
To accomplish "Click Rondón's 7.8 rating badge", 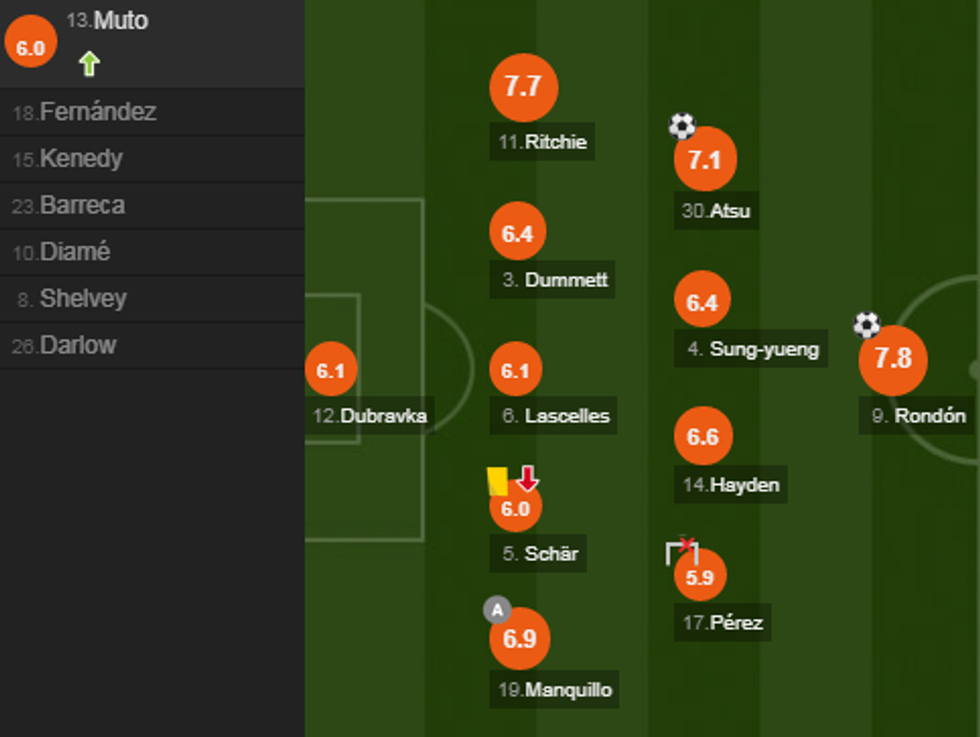I will click(893, 359).
